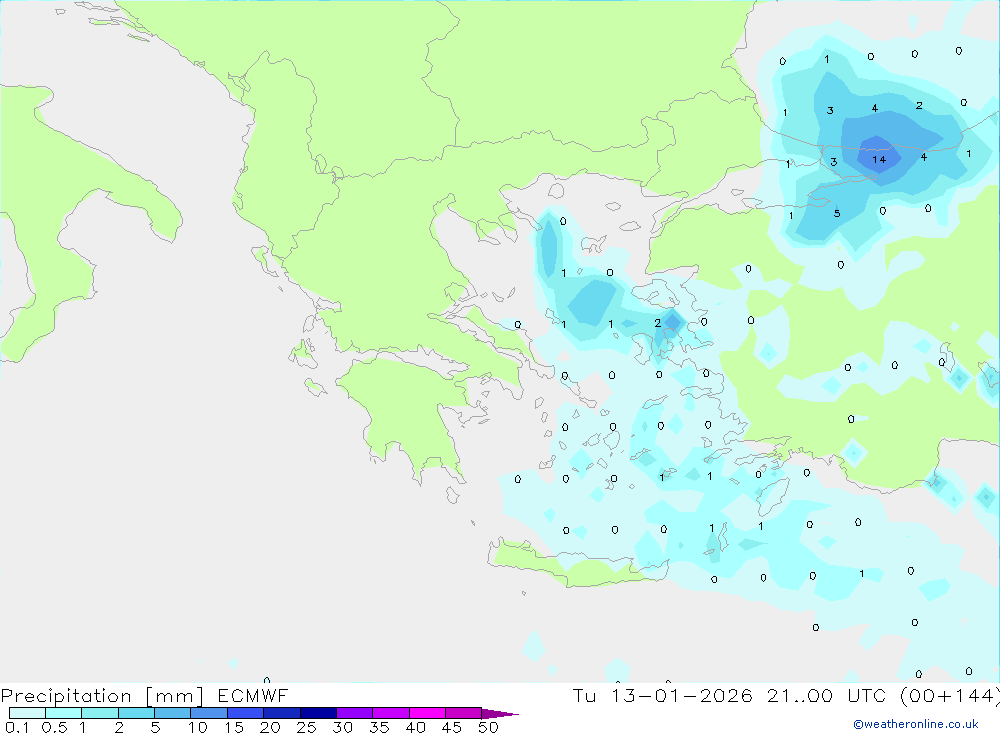Click the legend label '25'

307,727
